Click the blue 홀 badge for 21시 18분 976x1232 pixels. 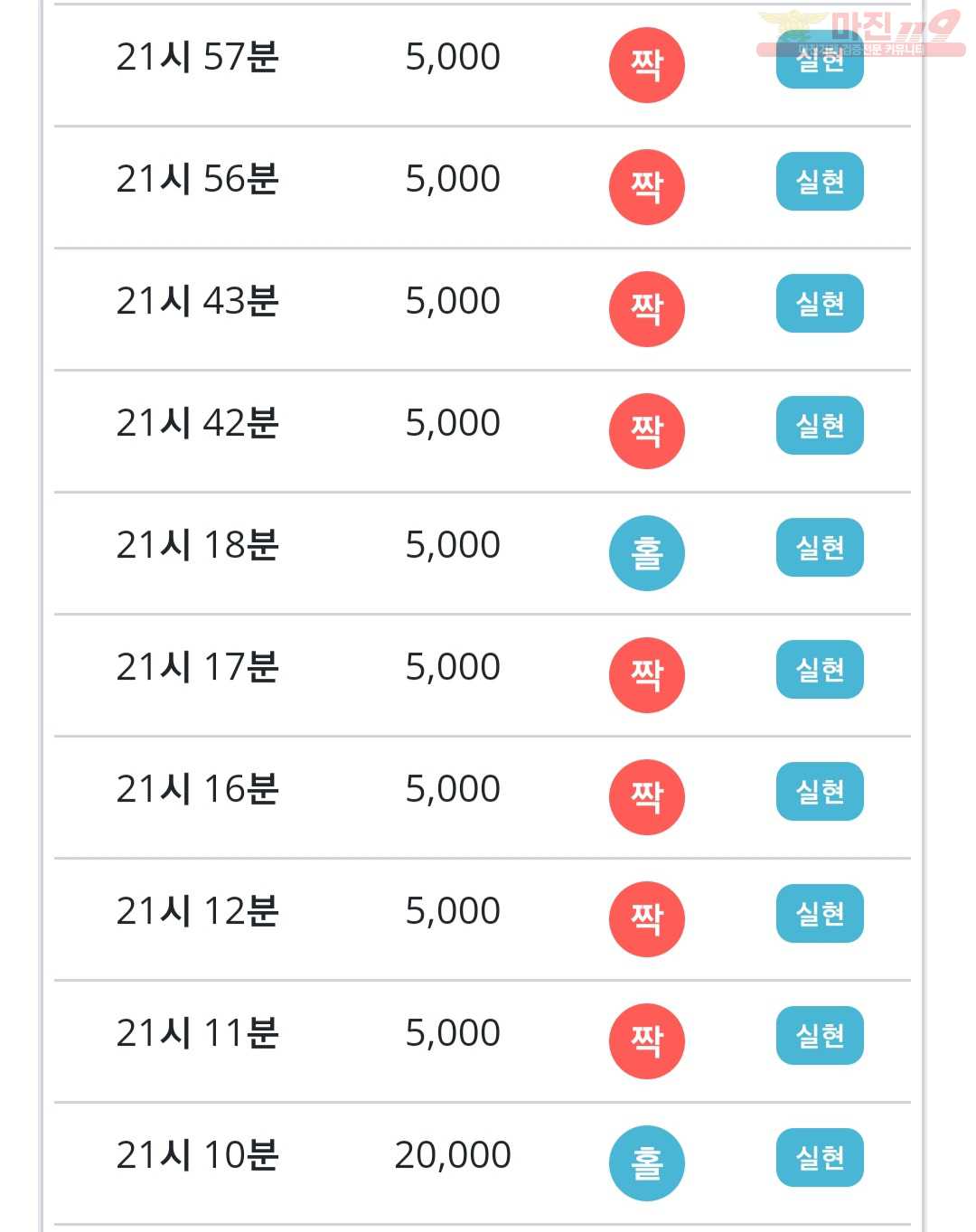pos(647,553)
